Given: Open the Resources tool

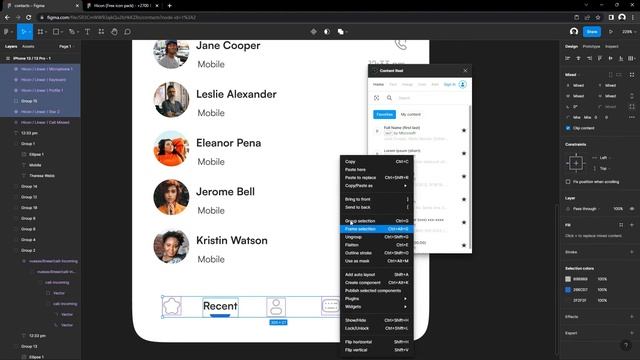Looking at the screenshot, I should (x=101, y=32).
